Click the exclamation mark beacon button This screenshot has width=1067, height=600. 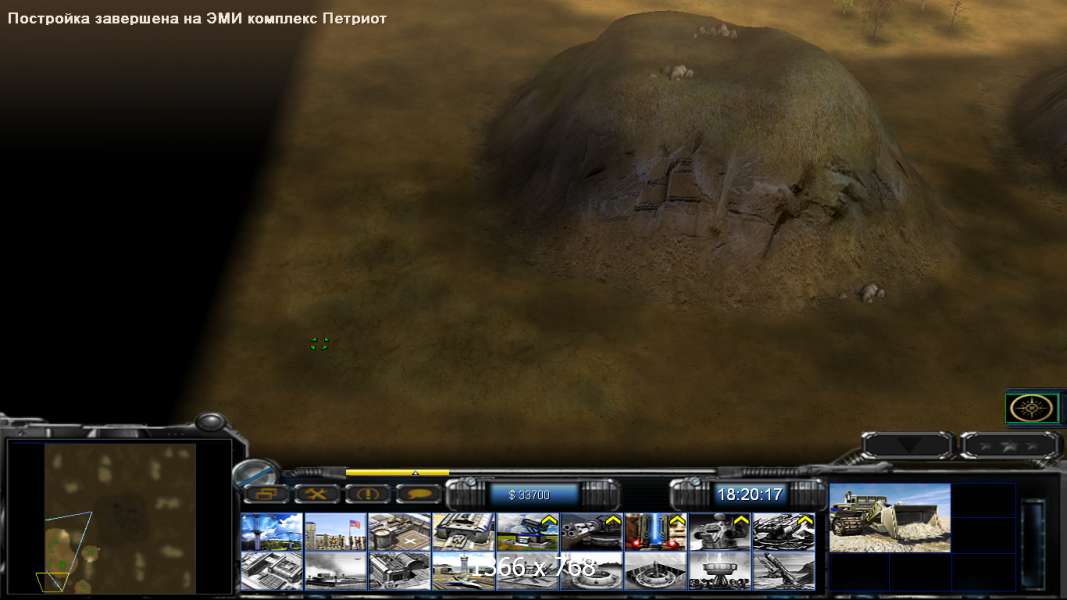coord(367,494)
